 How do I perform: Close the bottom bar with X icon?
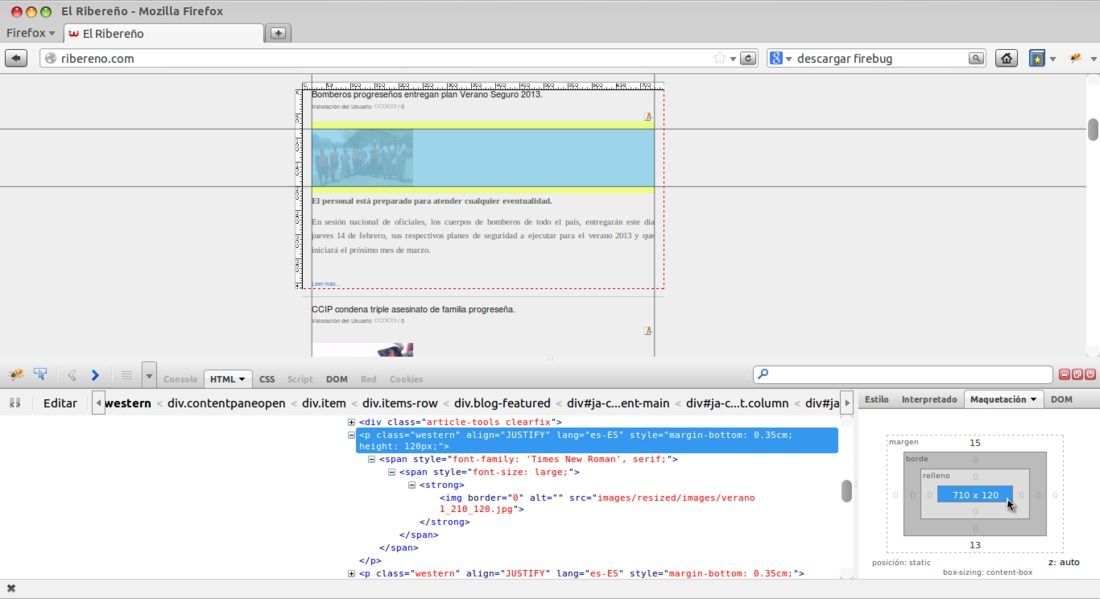[11, 588]
